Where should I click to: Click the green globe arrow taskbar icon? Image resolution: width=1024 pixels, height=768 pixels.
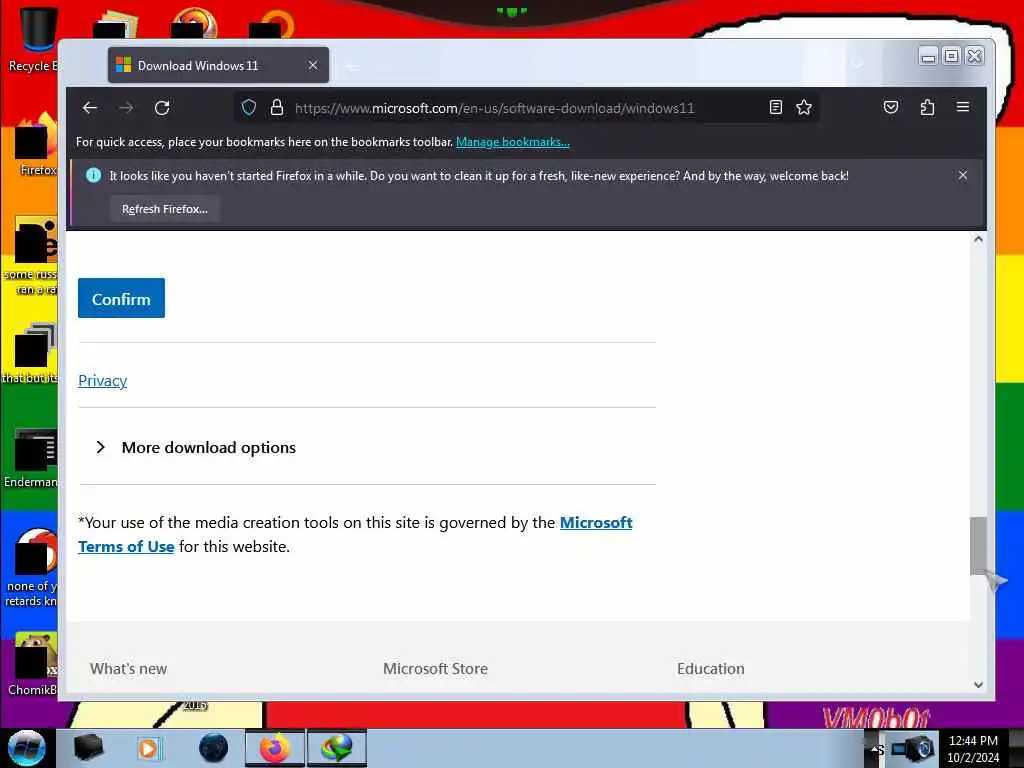337,748
